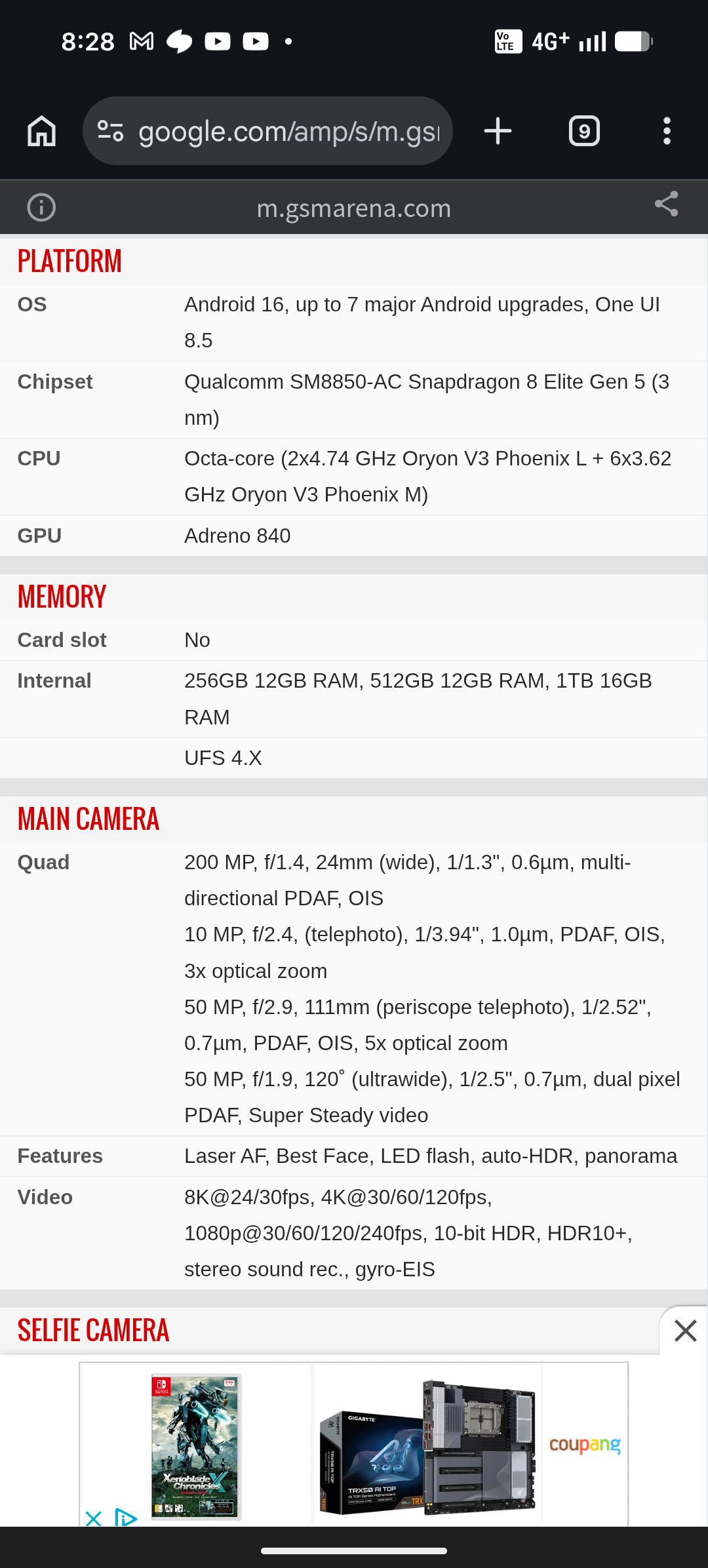
Task: Tap the AMP page info icon
Action: [41, 208]
